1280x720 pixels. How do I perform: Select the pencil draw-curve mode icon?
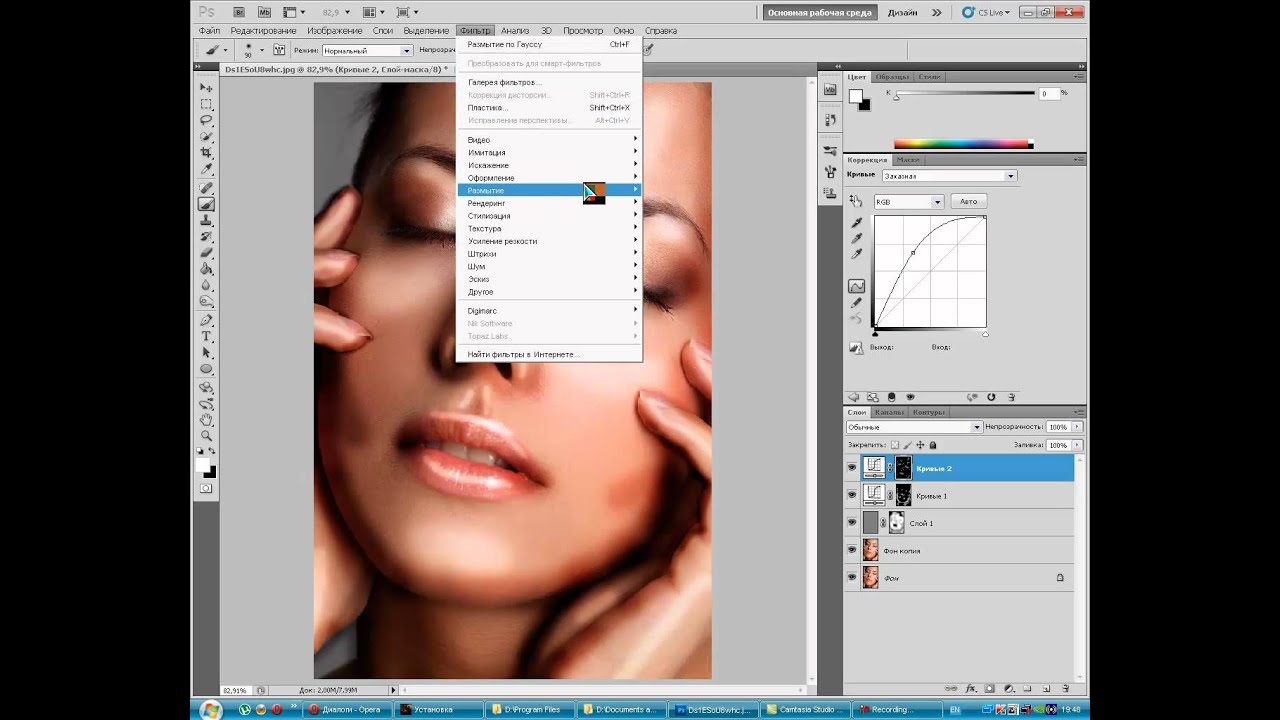tap(856, 303)
